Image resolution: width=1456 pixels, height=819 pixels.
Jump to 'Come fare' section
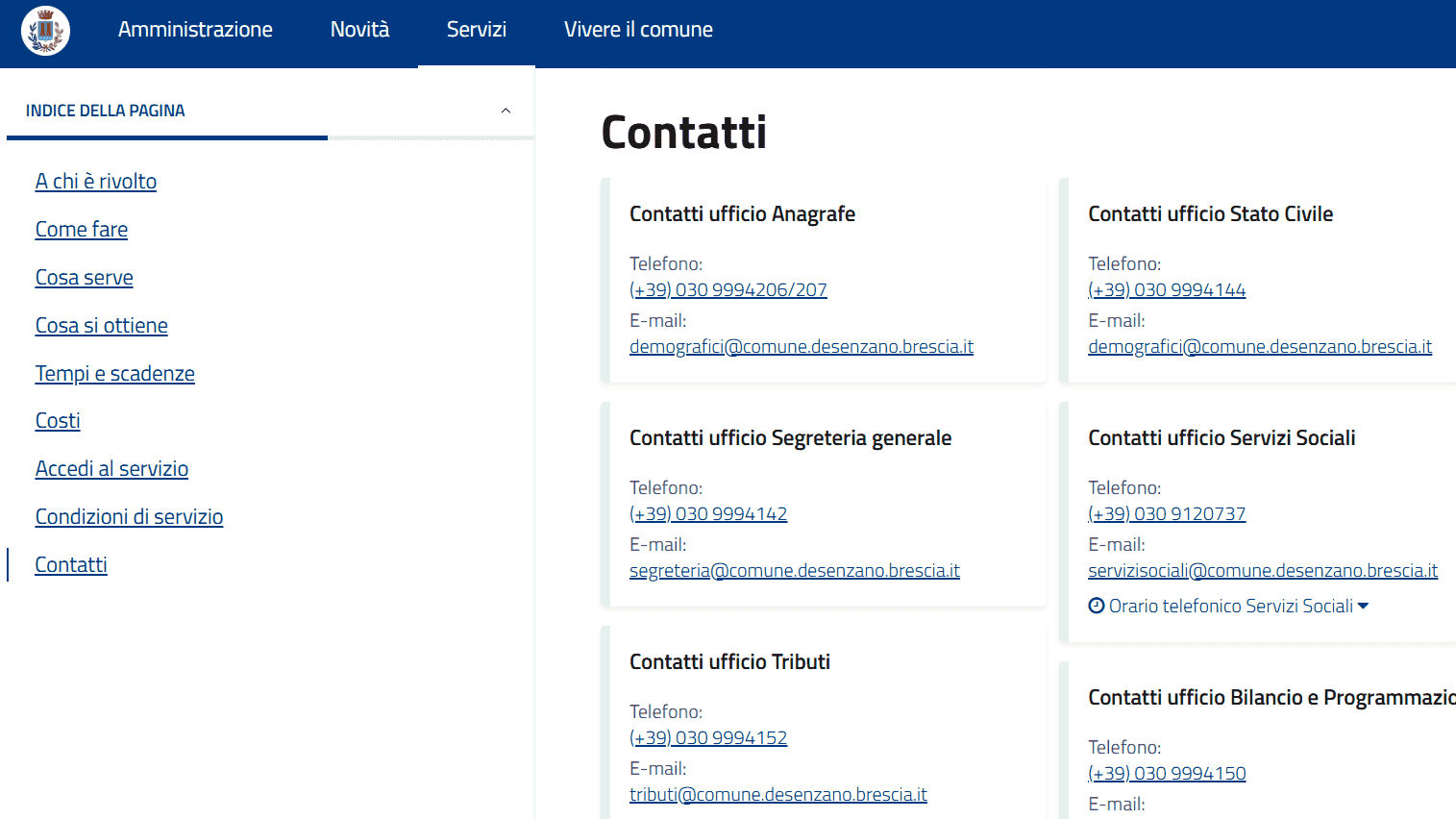point(82,230)
